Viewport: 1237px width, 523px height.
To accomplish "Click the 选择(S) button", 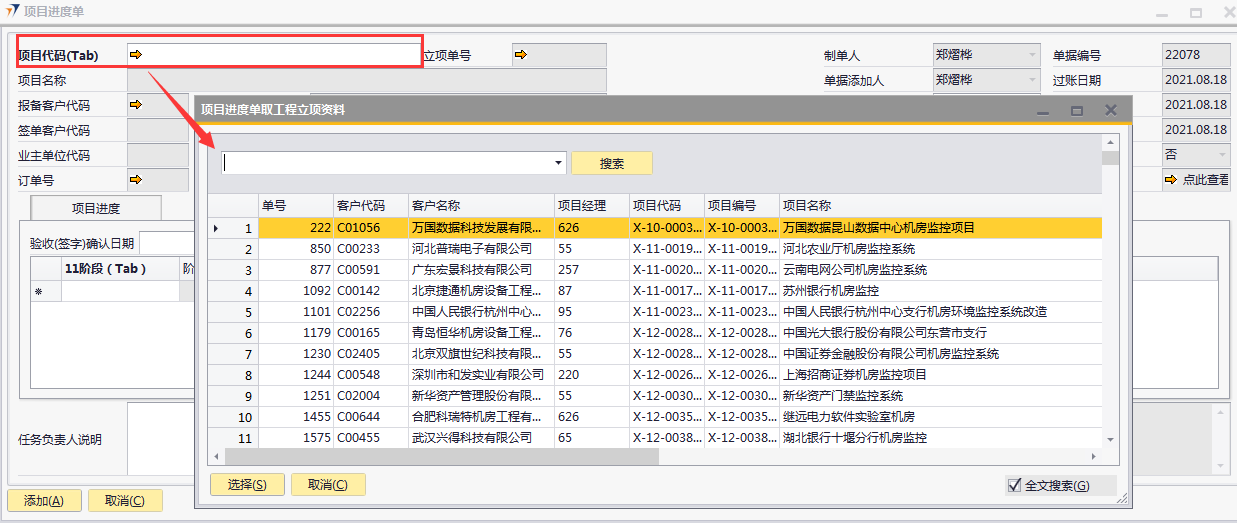I will (x=247, y=485).
